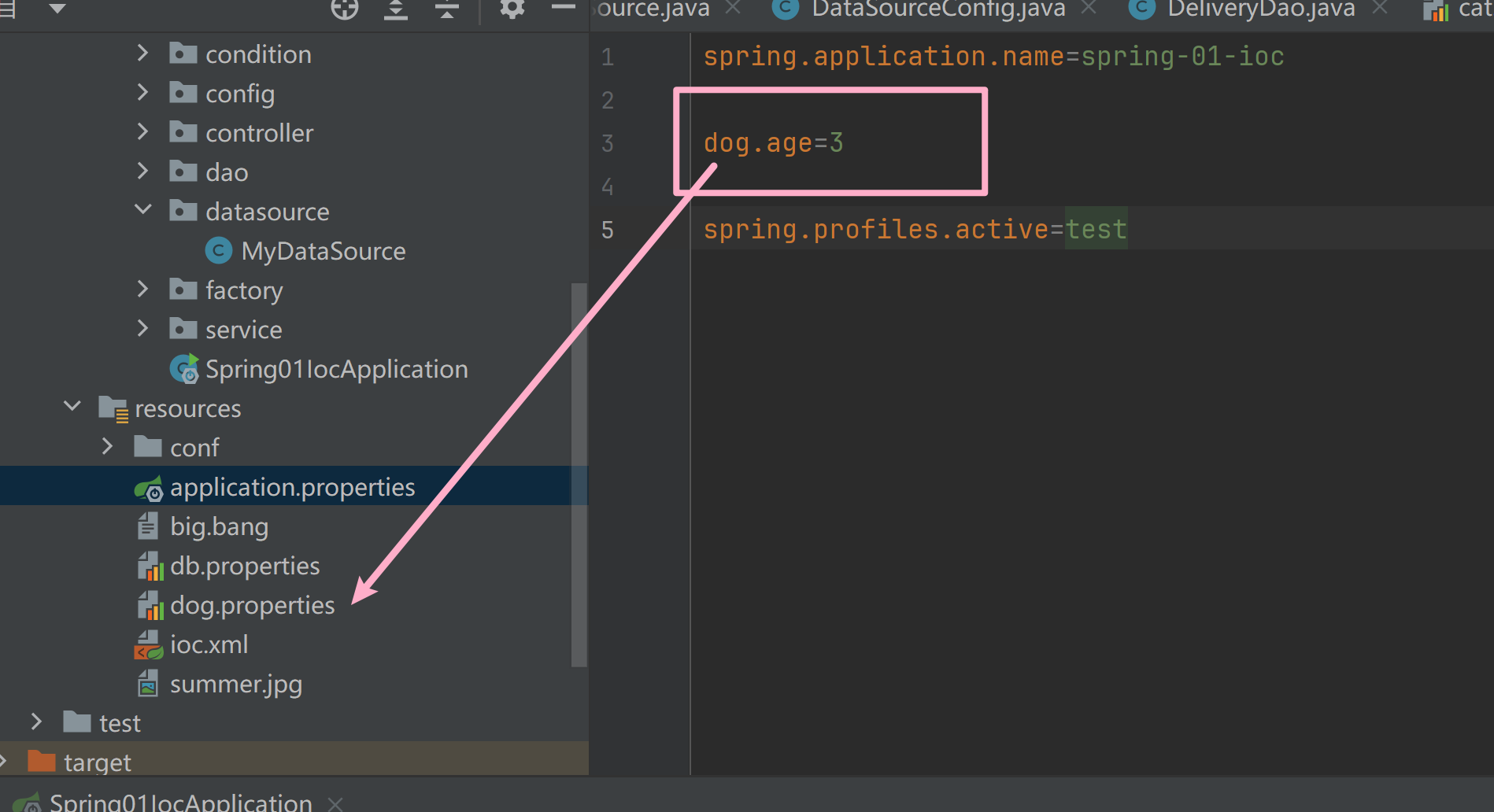Screen dimensions: 1494x812
Task: Open db.properties from the Project tree
Action: tap(245, 565)
